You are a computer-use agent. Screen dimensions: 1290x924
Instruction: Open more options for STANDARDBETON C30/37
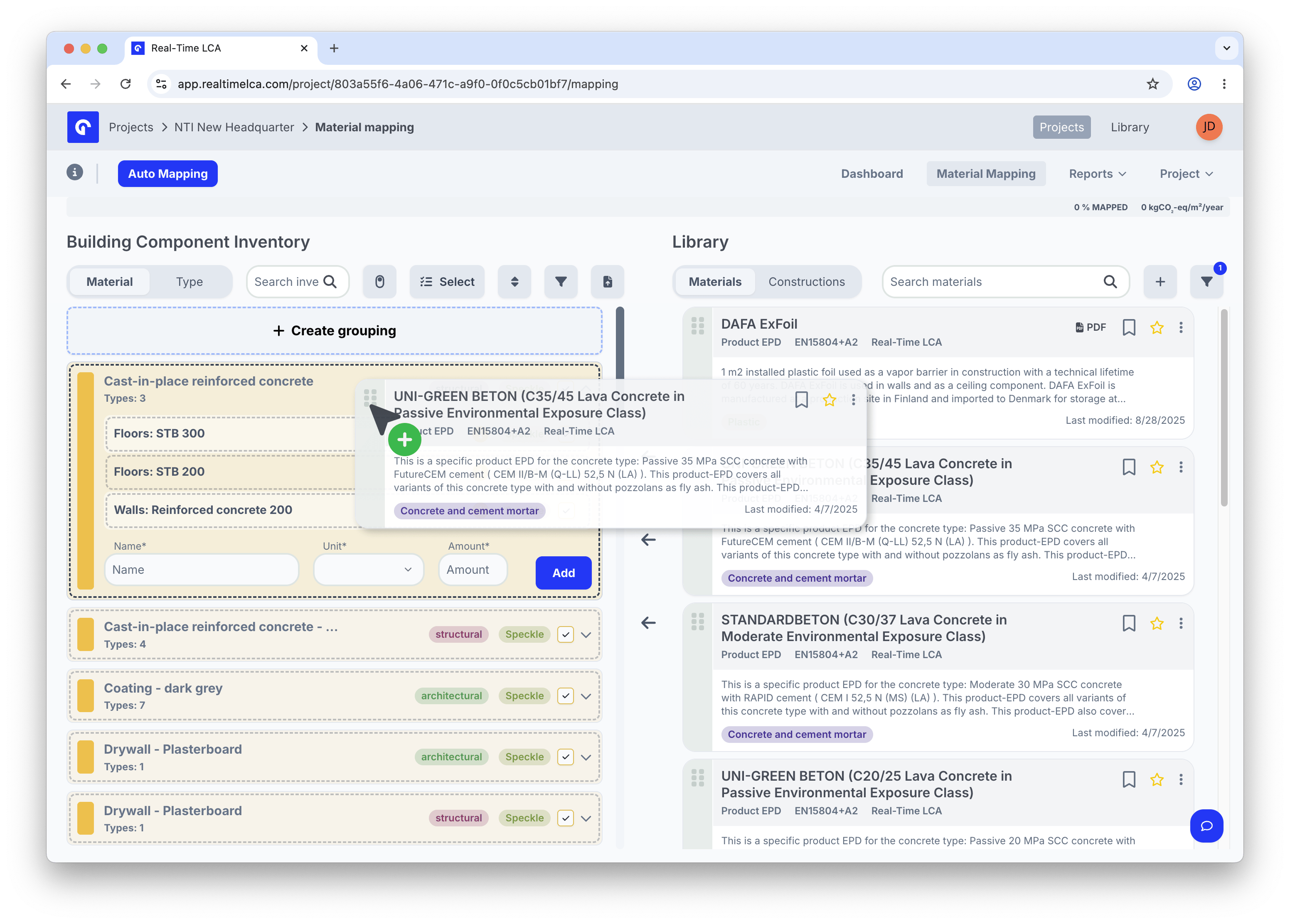click(1181, 624)
